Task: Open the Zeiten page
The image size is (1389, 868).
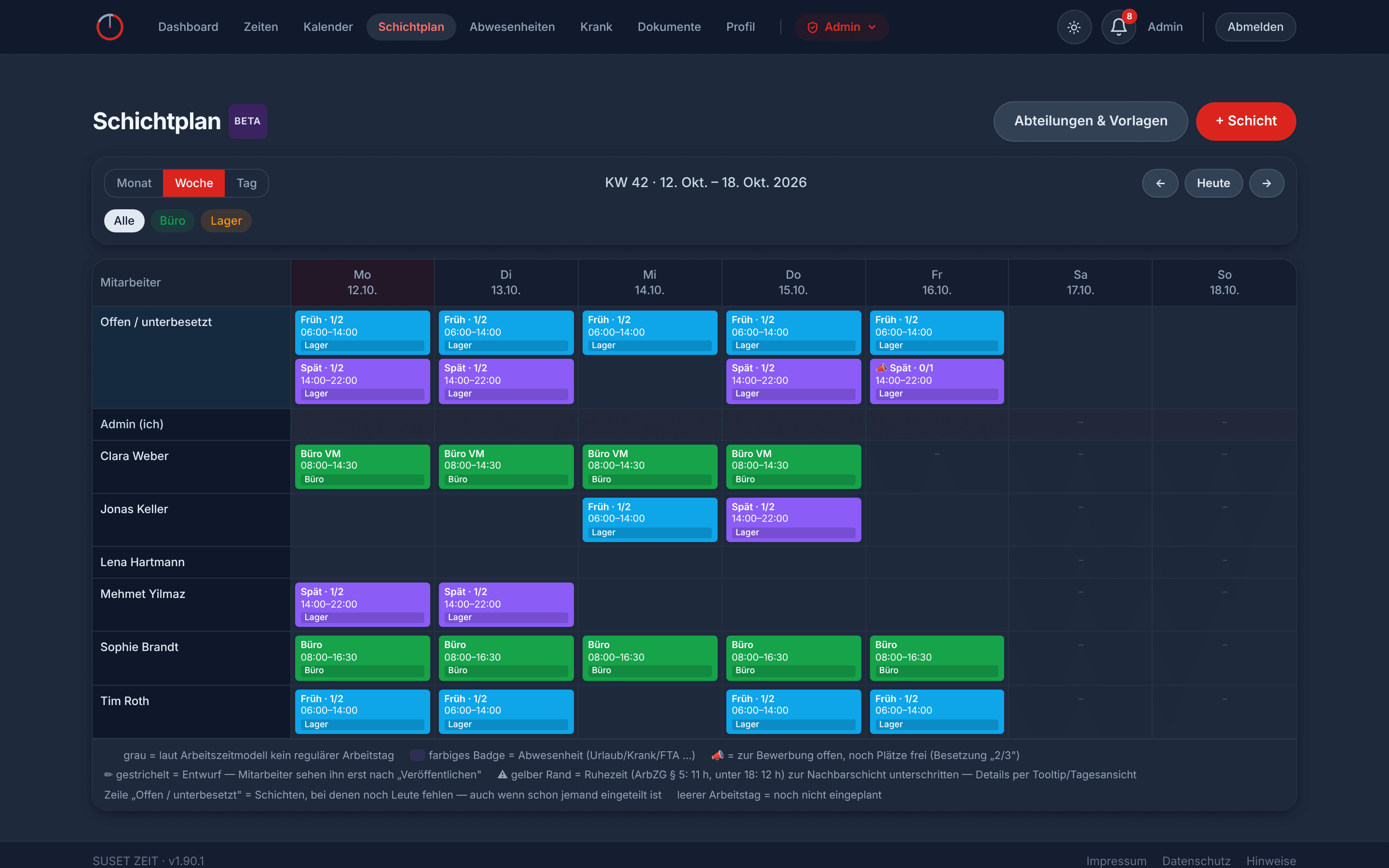Action: point(260,27)
